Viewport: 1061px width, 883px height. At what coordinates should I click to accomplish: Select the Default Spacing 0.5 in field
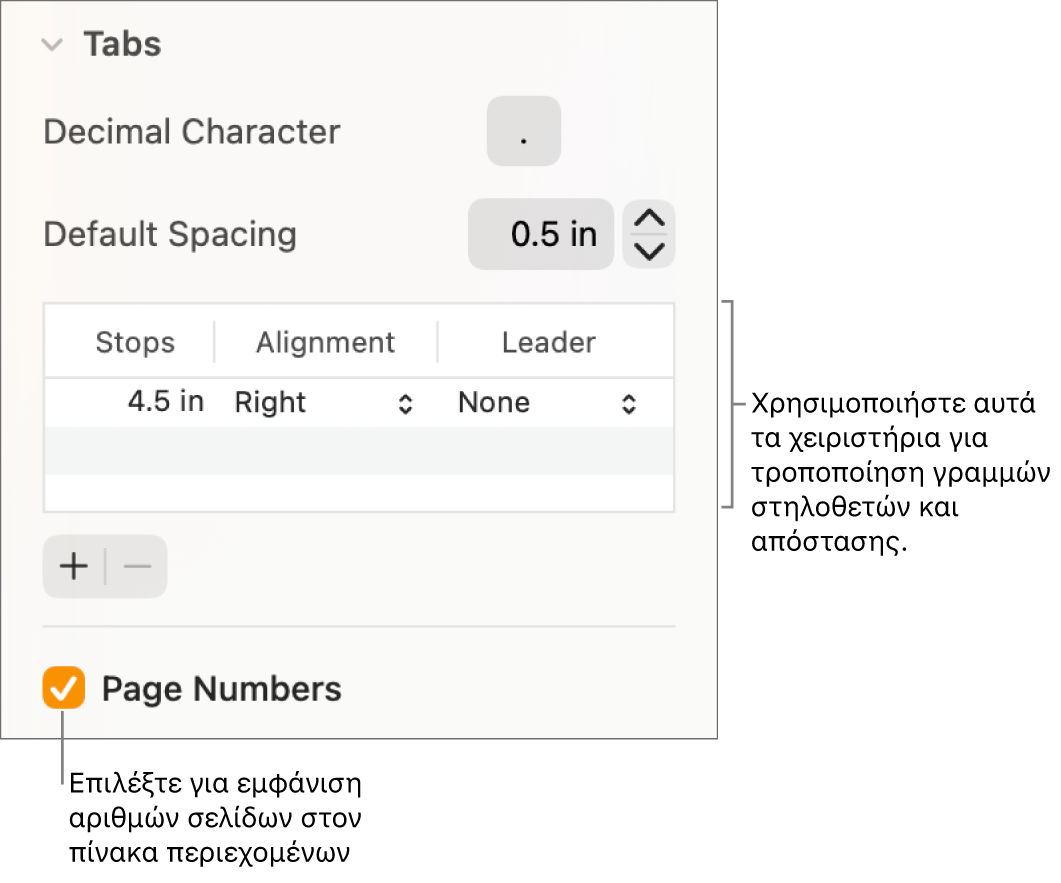coord(541,234)
